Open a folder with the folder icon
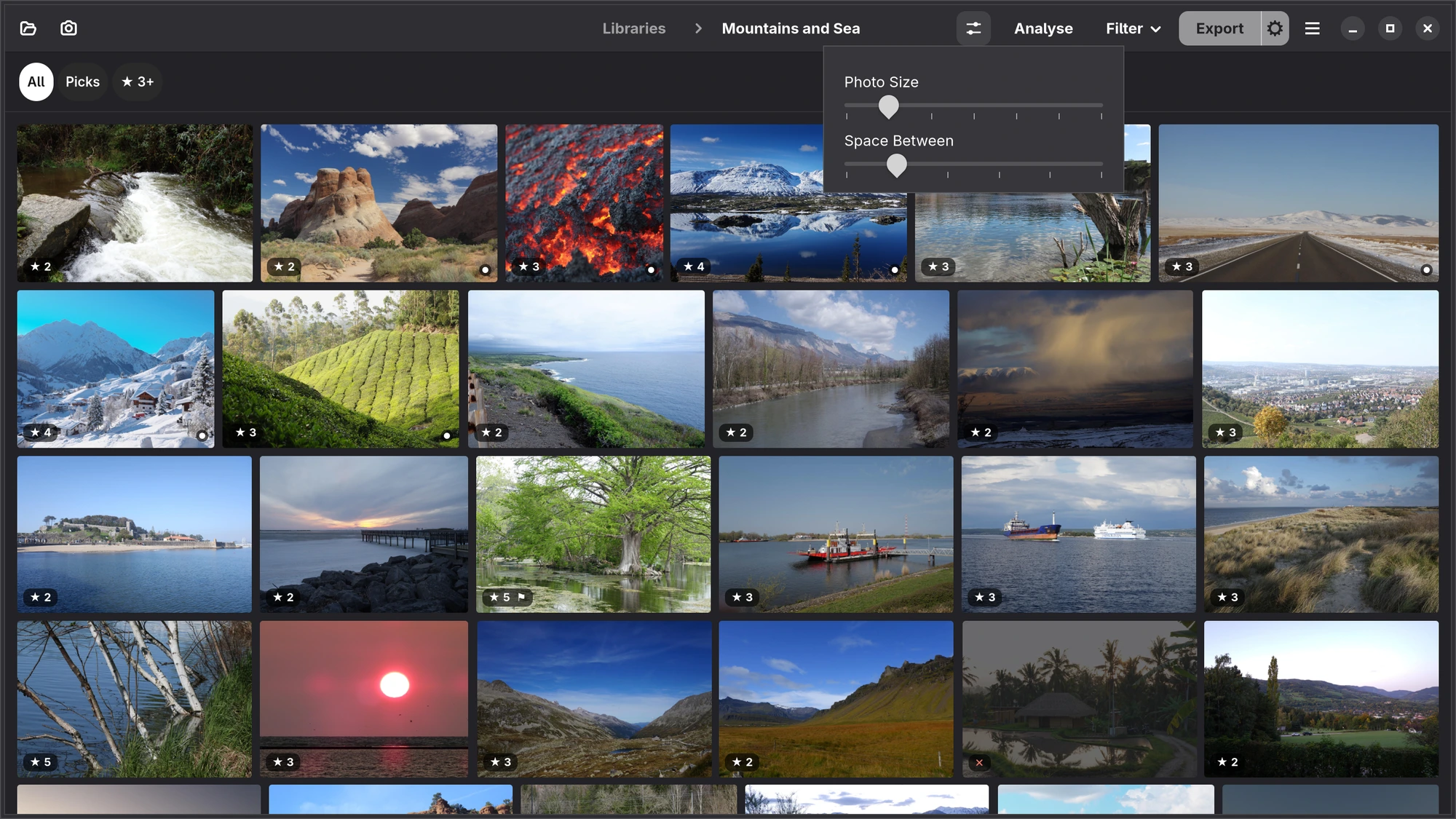Screen dimensions: 1456x819 click(28, 28)
